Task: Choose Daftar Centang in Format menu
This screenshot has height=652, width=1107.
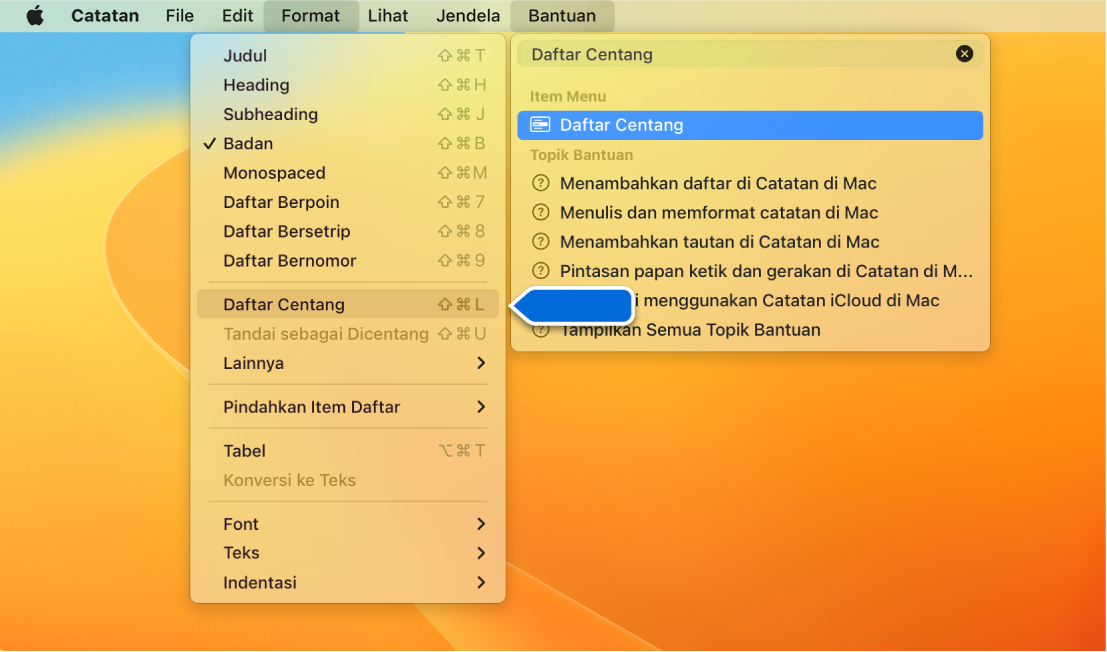Action: pyautogui.click(x=348, y=304)
